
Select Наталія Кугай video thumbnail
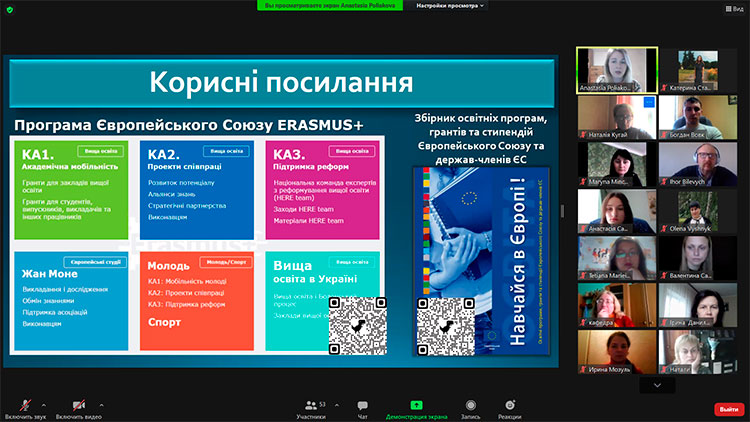(617, 117)
